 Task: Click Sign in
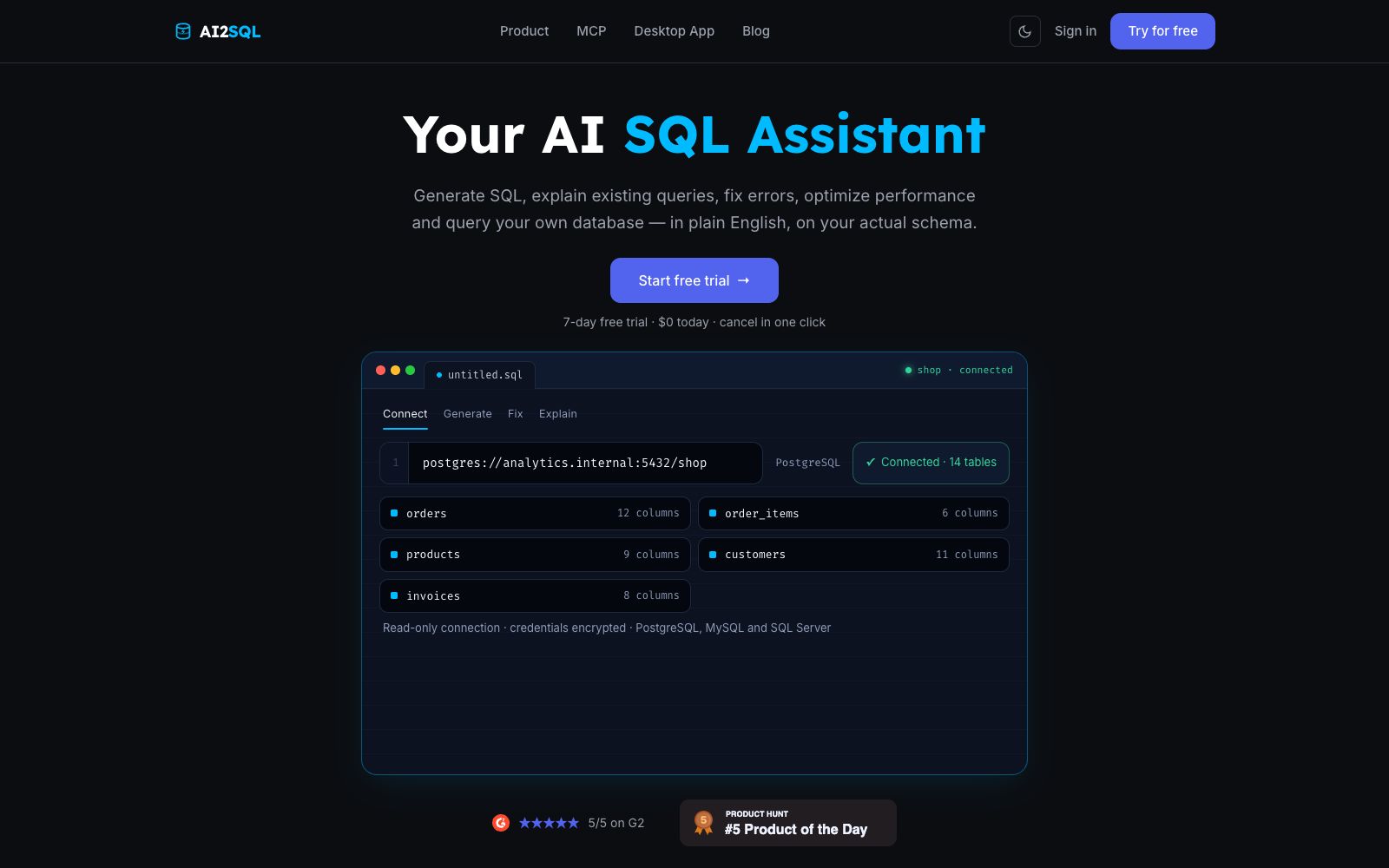pos(1076,31)
